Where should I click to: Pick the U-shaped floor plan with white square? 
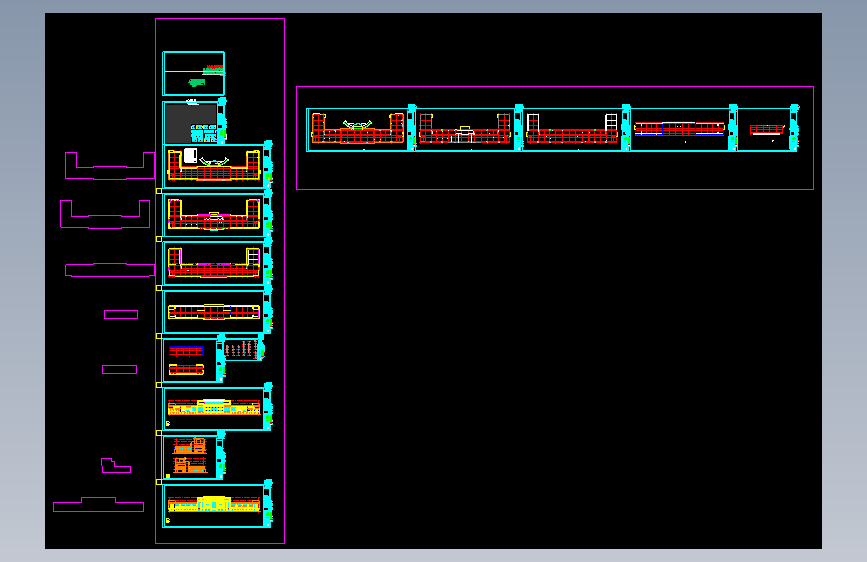coord(217,165)
